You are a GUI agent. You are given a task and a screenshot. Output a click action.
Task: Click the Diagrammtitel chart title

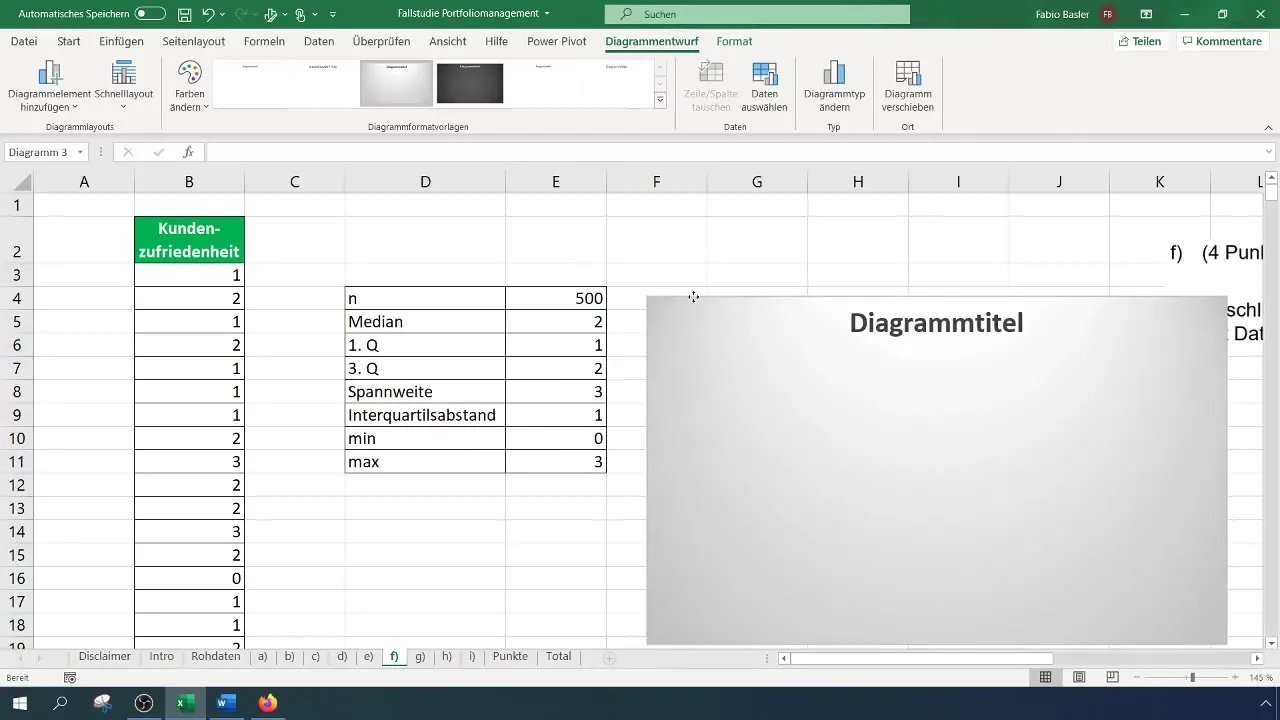coord(936,323)
